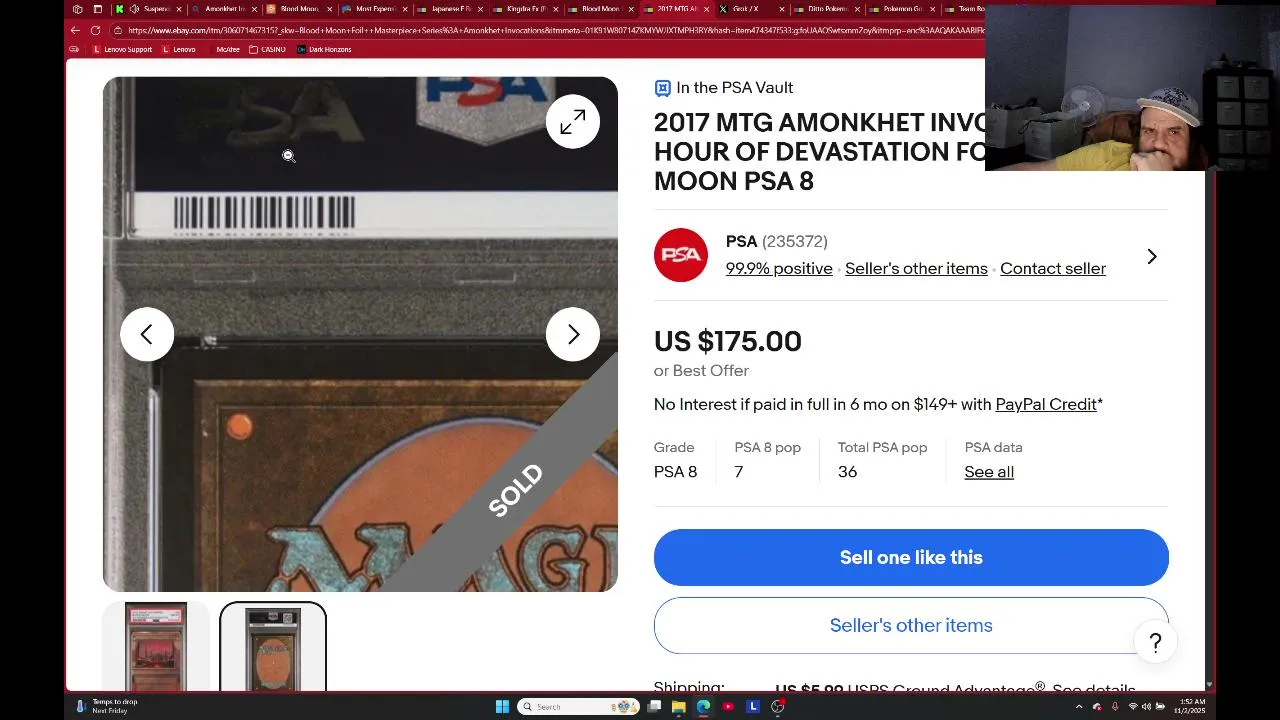Click the browser back arrow

tap(75, 30)
